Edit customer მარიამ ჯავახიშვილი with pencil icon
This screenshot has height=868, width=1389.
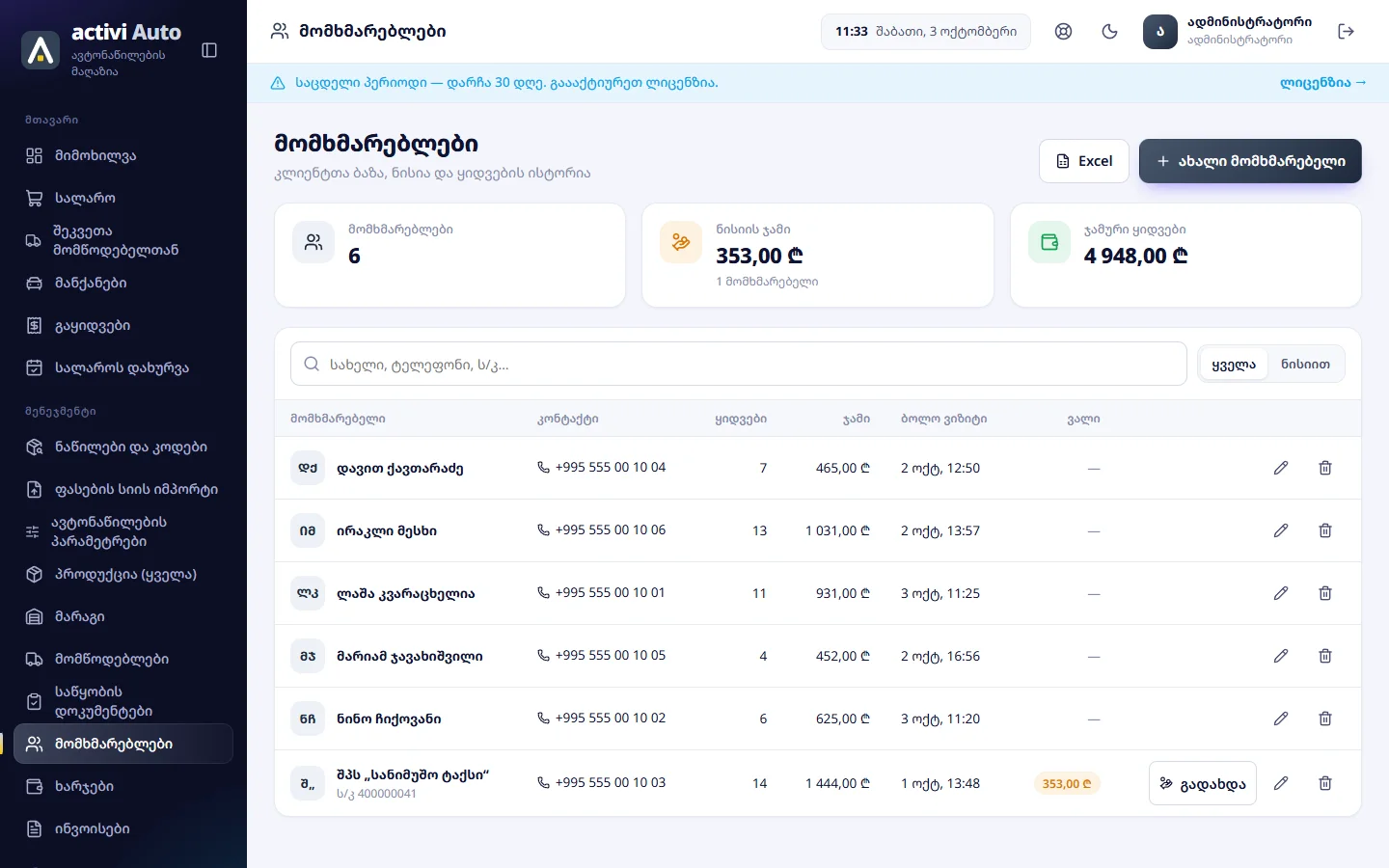click(1281, 656)
